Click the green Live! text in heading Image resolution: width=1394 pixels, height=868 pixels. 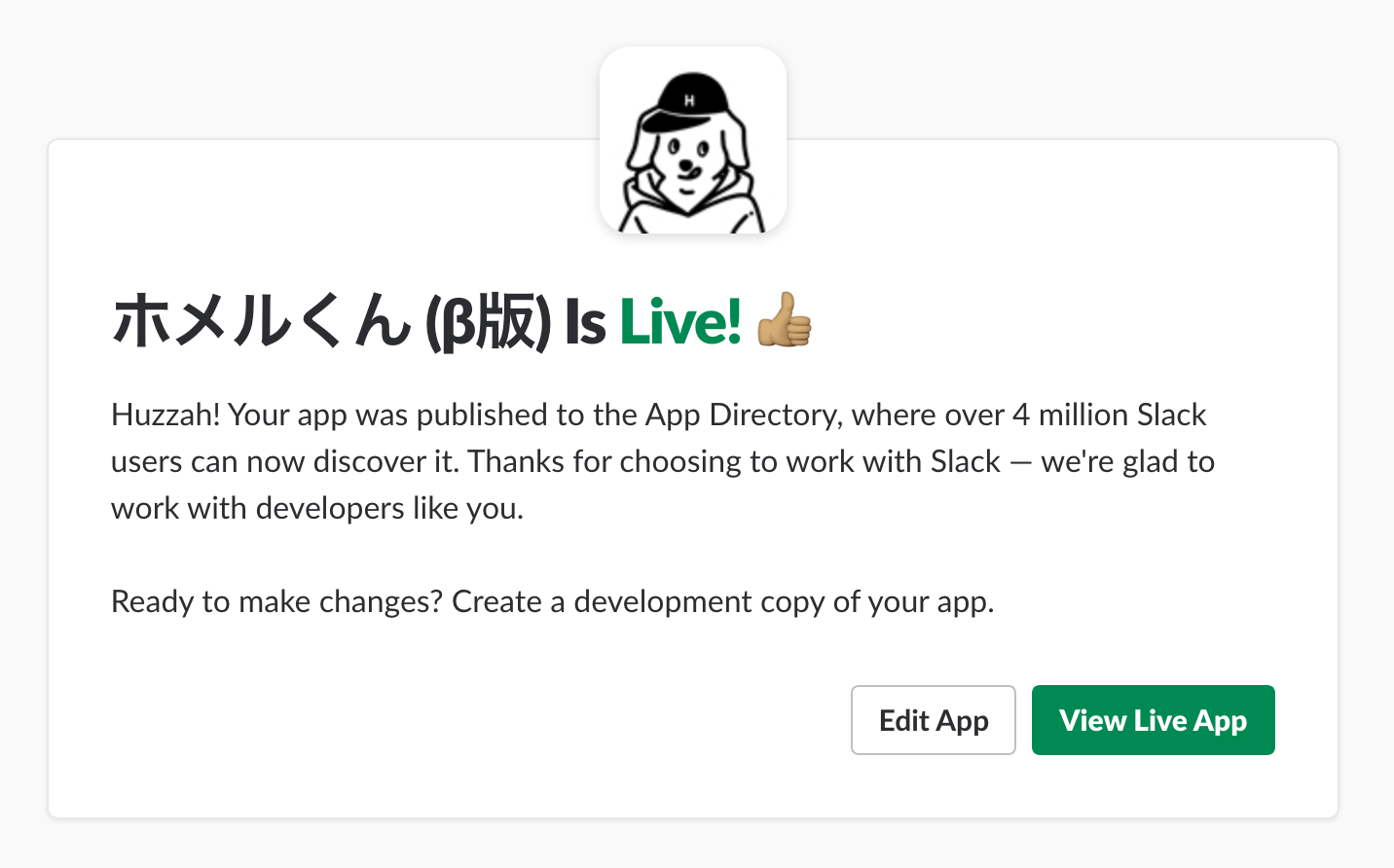680,321
